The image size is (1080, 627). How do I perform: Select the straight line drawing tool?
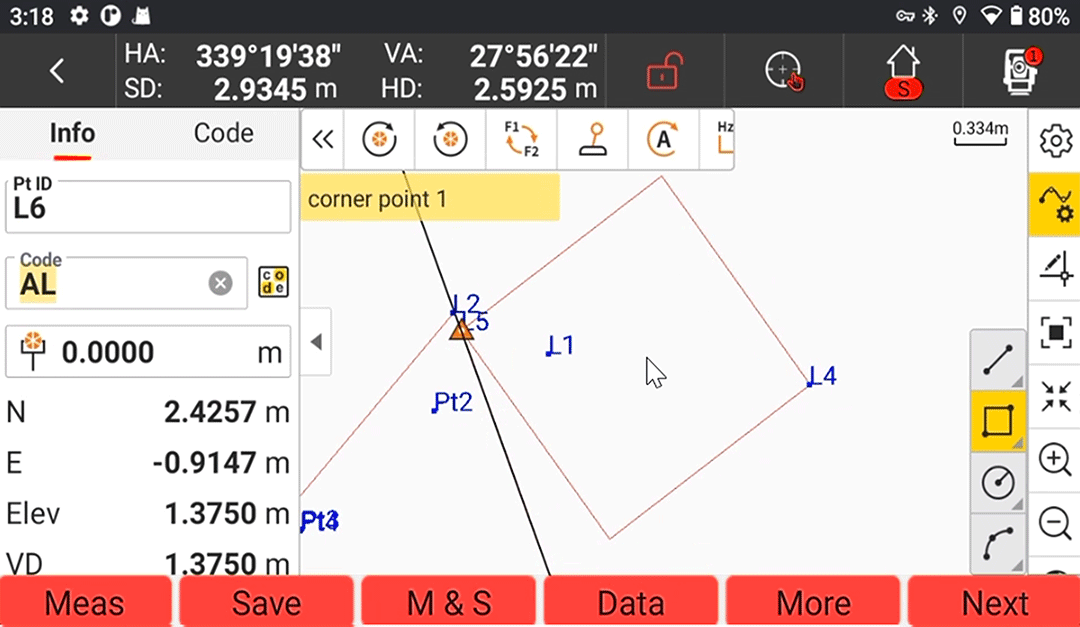click(998, 360)
